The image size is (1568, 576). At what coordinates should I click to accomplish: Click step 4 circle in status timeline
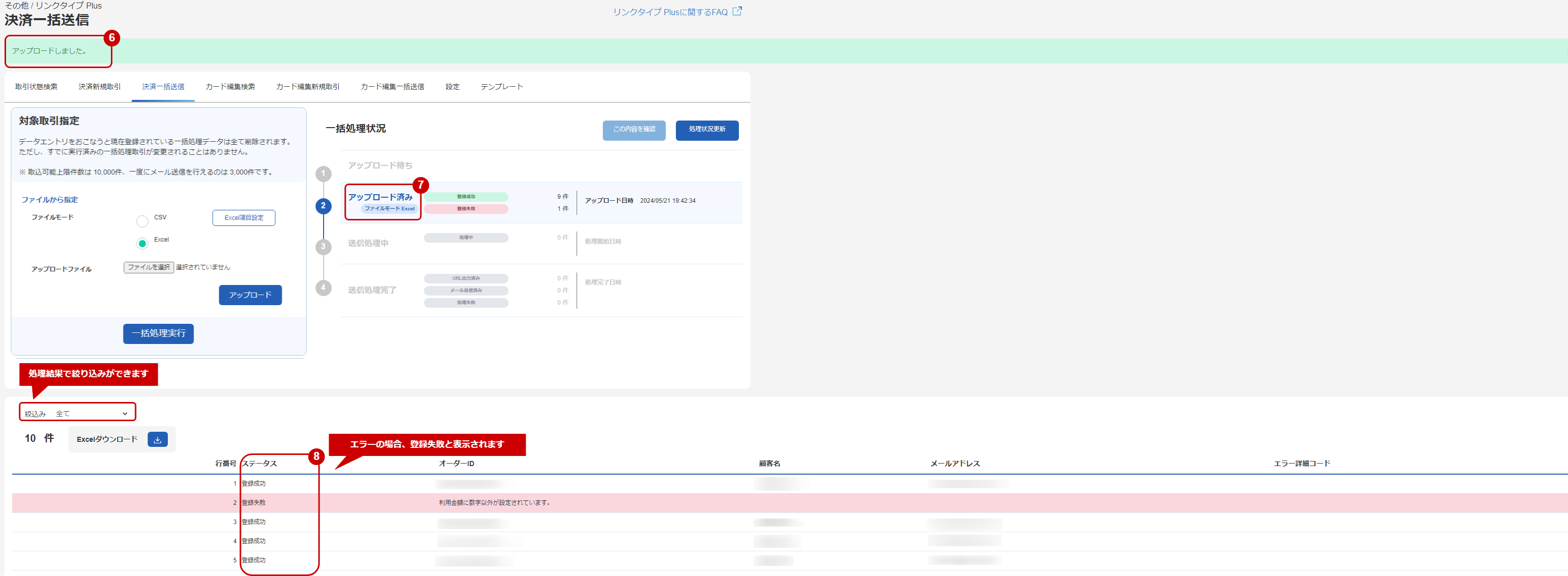323,287
